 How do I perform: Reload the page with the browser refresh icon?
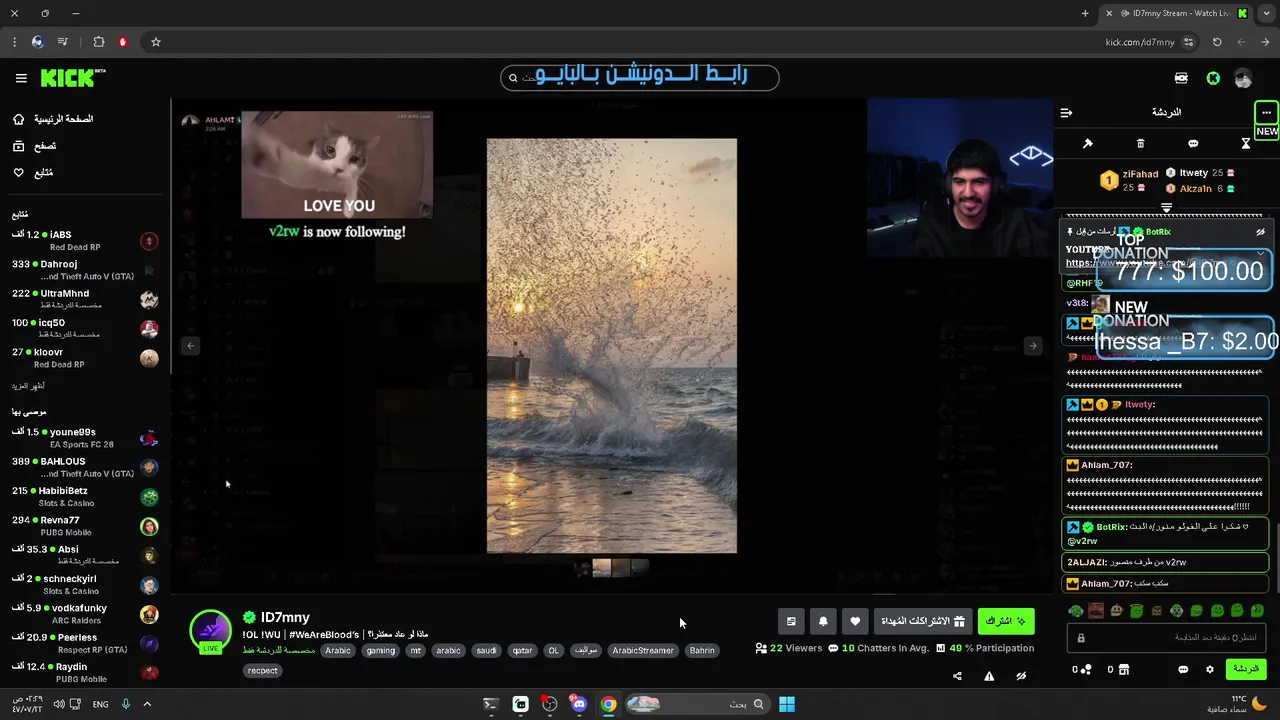(x=1217, y=42)
